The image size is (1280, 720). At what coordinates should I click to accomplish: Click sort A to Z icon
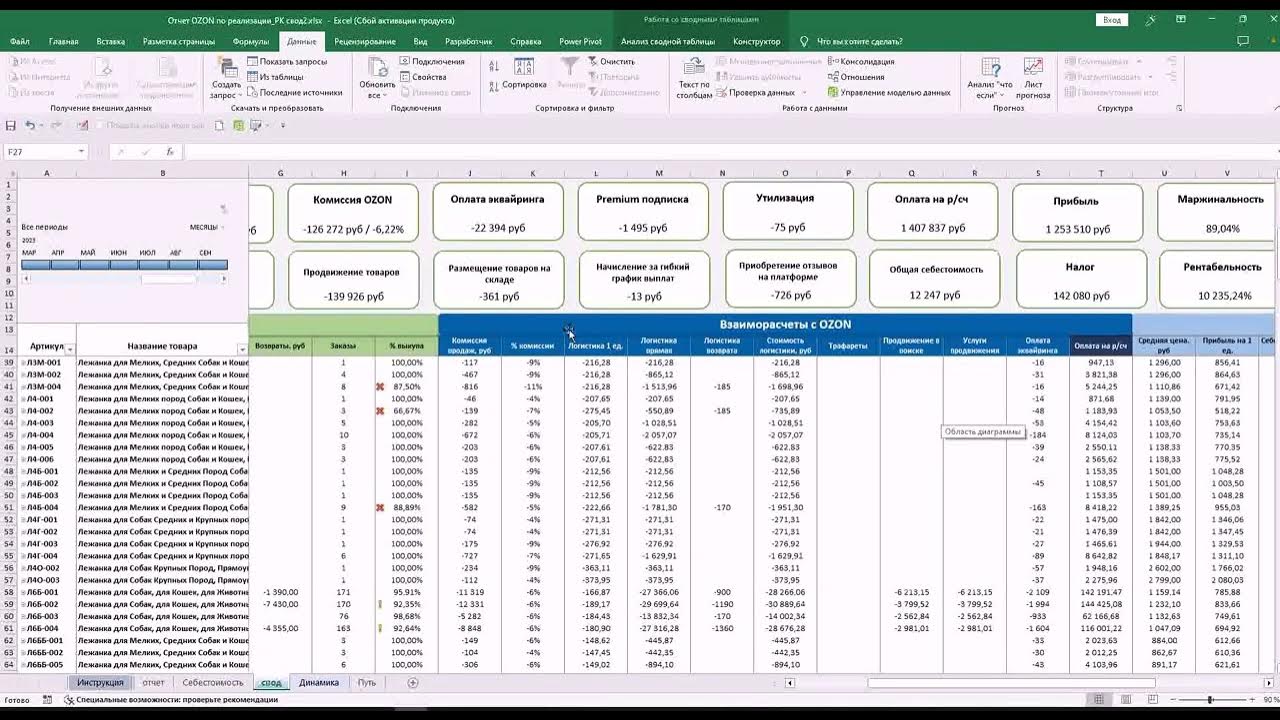(x=494, y=65)
